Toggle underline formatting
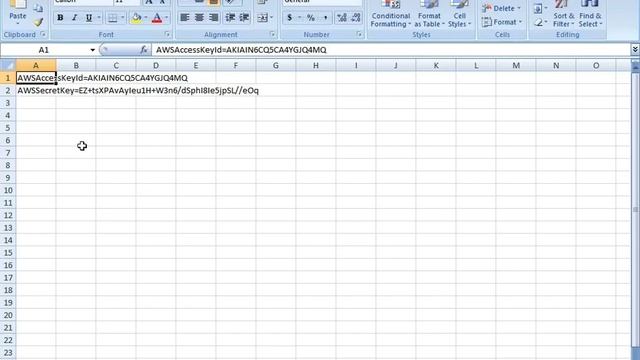This screenshot has height=360, width=640. coord(89,18)
